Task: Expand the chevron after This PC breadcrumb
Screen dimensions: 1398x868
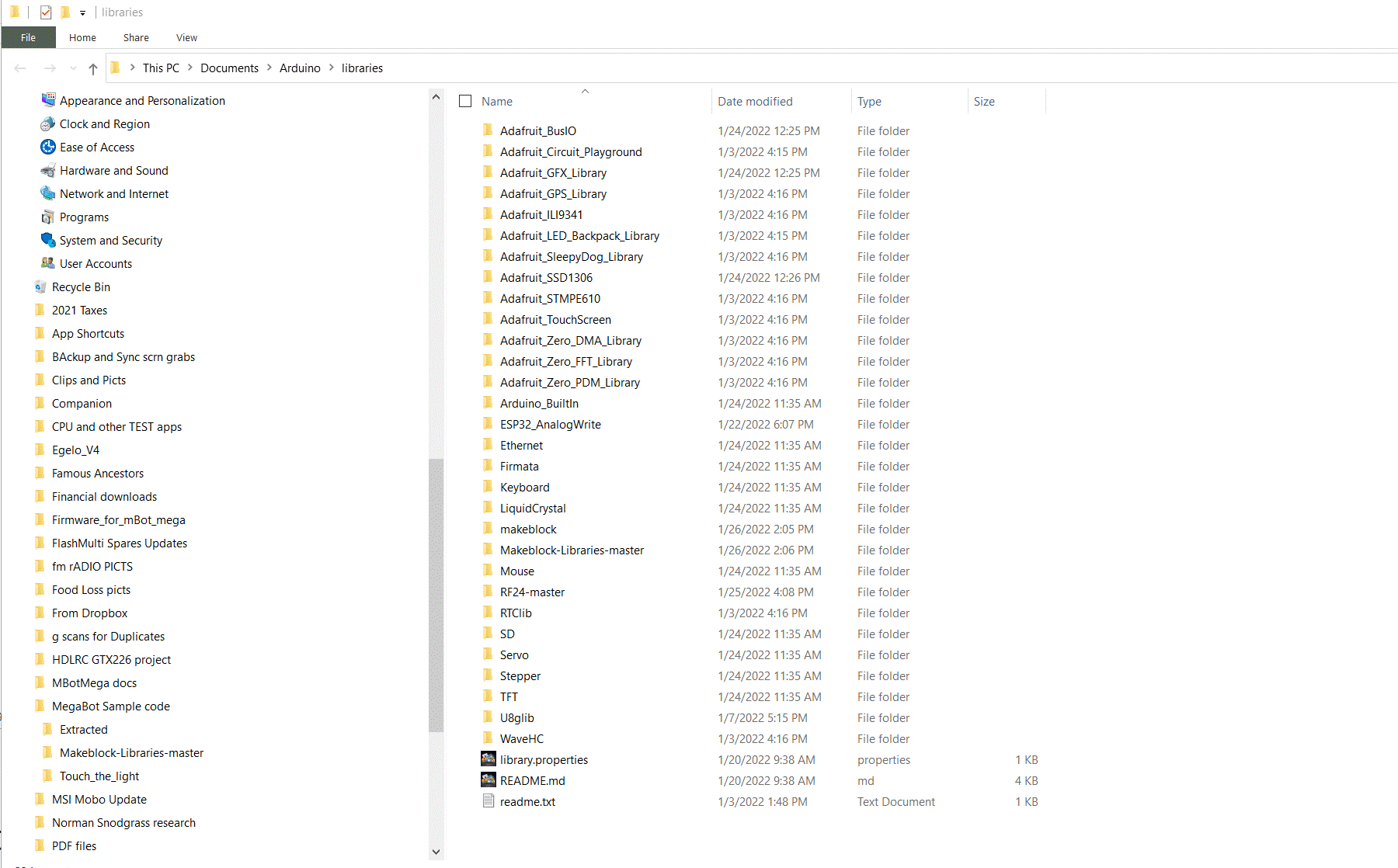Action: pos(190,68)
